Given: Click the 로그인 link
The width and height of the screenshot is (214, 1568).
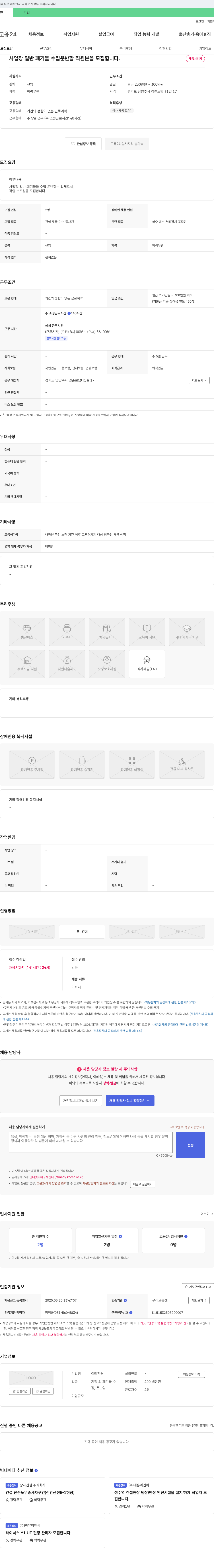Looking at the screenshot, I should (x=200, y=21).
